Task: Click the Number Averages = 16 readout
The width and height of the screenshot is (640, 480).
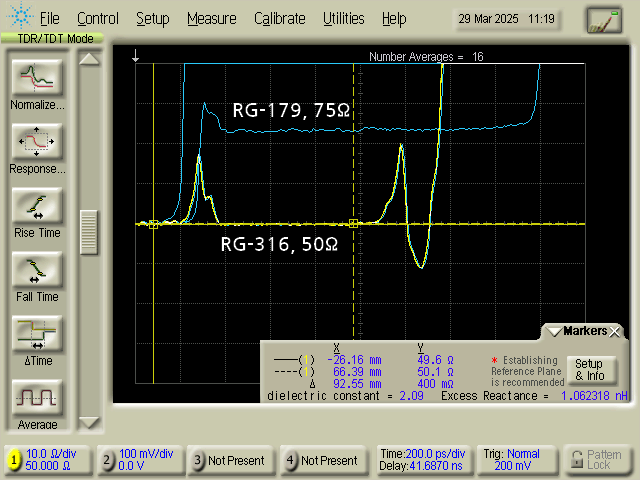Action: tap(426, 57)
